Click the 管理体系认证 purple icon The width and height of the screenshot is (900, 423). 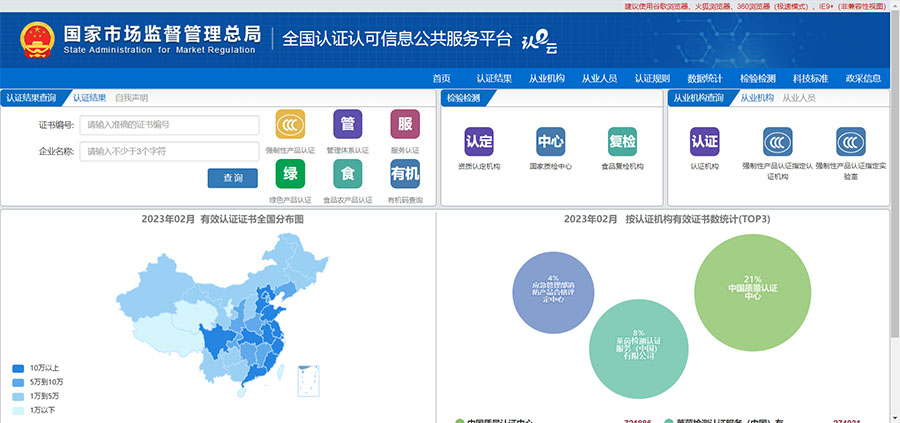[347, 125]
